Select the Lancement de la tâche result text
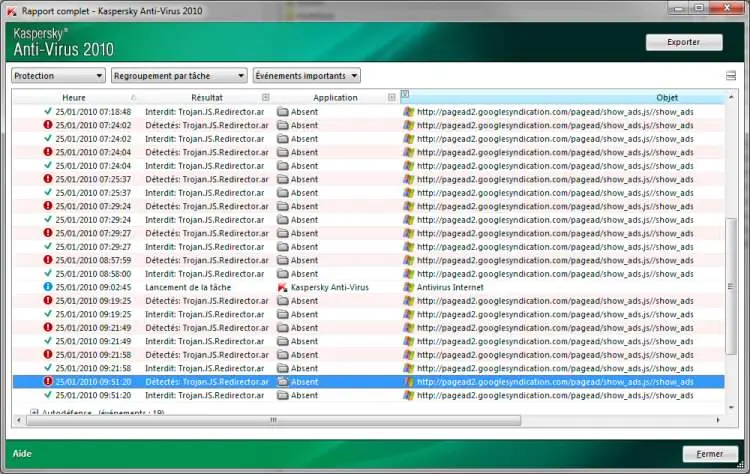 [x=188, y=287]
